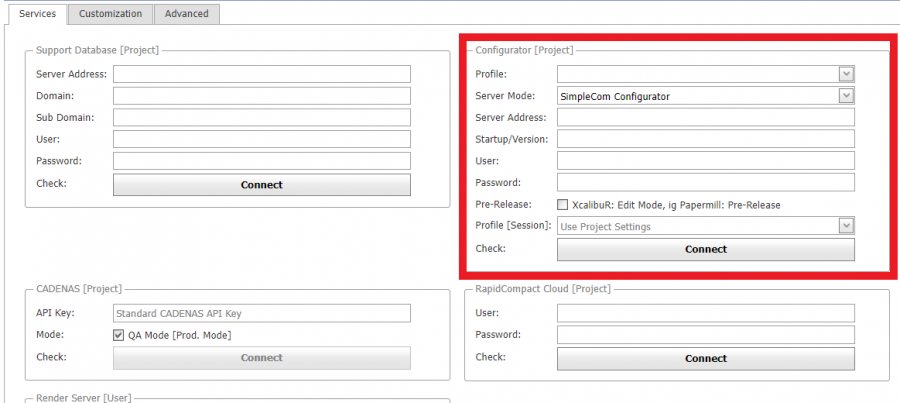This screenshot has height=403, width=900.
Task: Focus the Support Database Domain field
Action: pos(261,96)
